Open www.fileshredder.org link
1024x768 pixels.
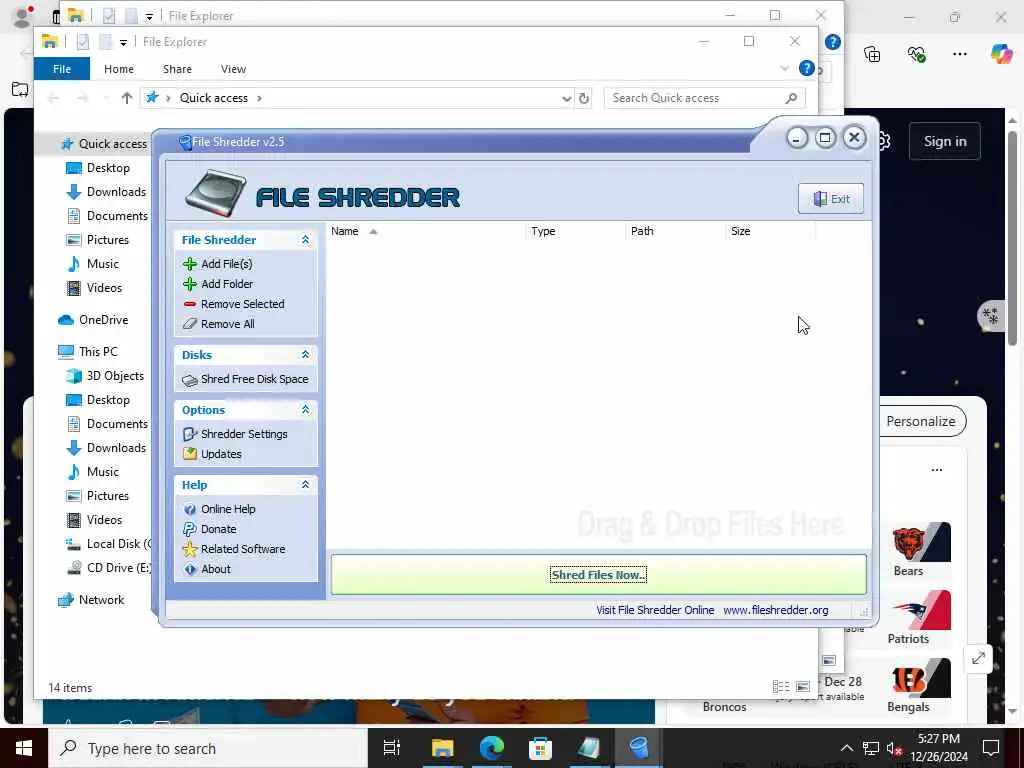[775, 610]
